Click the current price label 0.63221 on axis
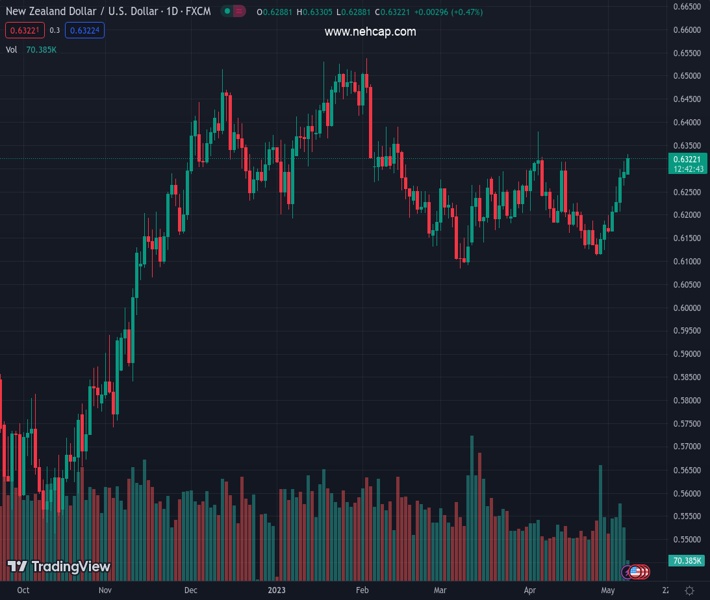 tap(688, 159)
